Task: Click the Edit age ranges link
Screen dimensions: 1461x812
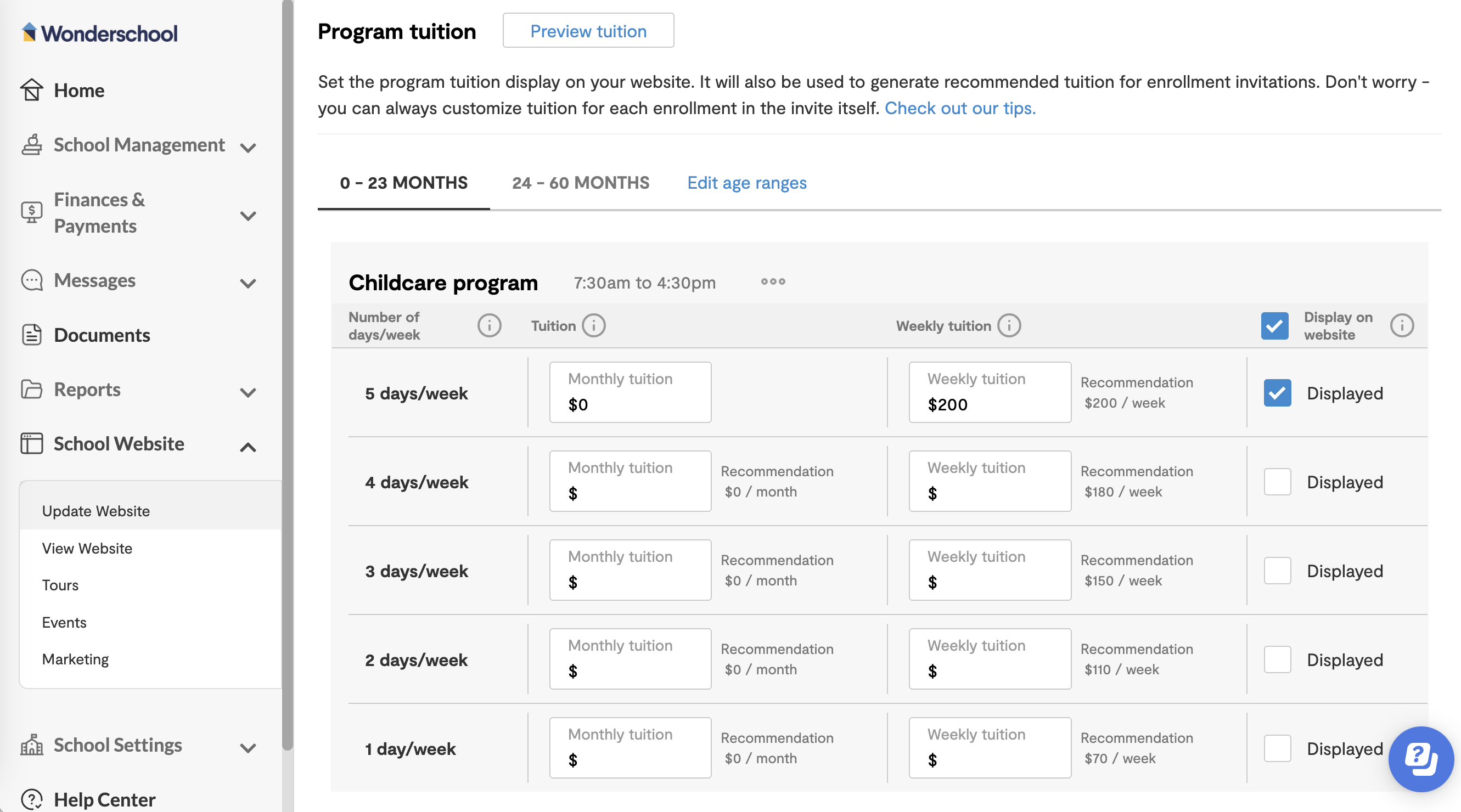Action: (747, 183)
